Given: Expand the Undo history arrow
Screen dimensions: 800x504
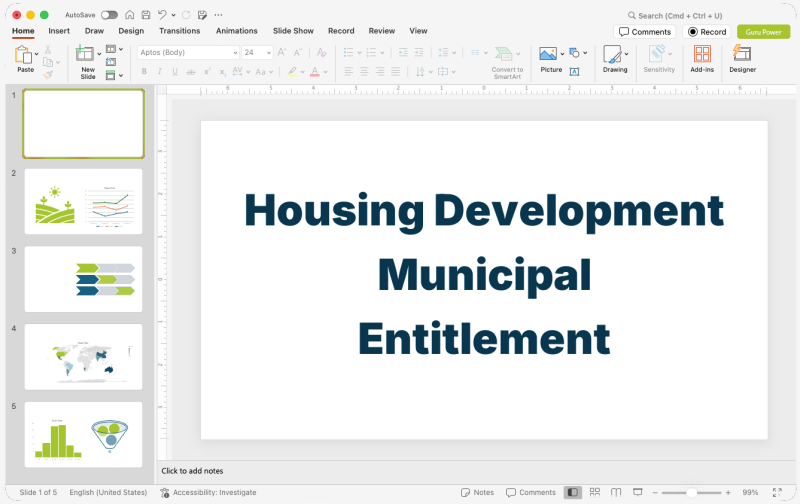Looking at the screenshot, I should [x=173, y=15].
